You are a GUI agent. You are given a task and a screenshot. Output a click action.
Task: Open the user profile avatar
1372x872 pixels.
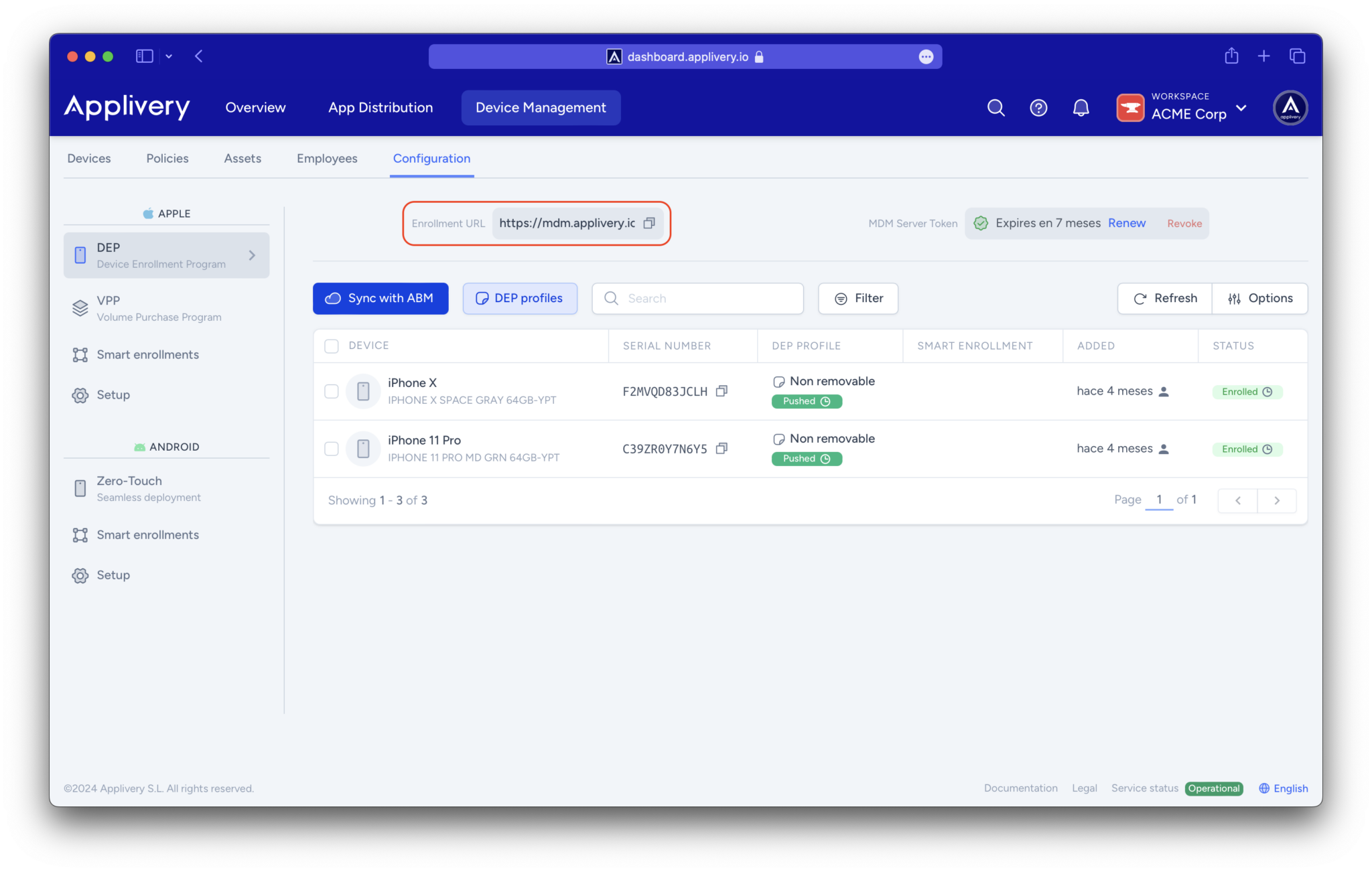click(1290, 108)
